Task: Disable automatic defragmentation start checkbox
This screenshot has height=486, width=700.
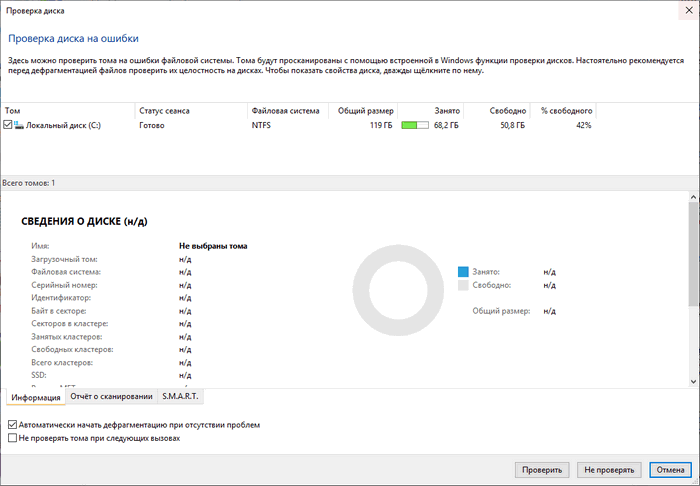Action: (x=12, y=425)
